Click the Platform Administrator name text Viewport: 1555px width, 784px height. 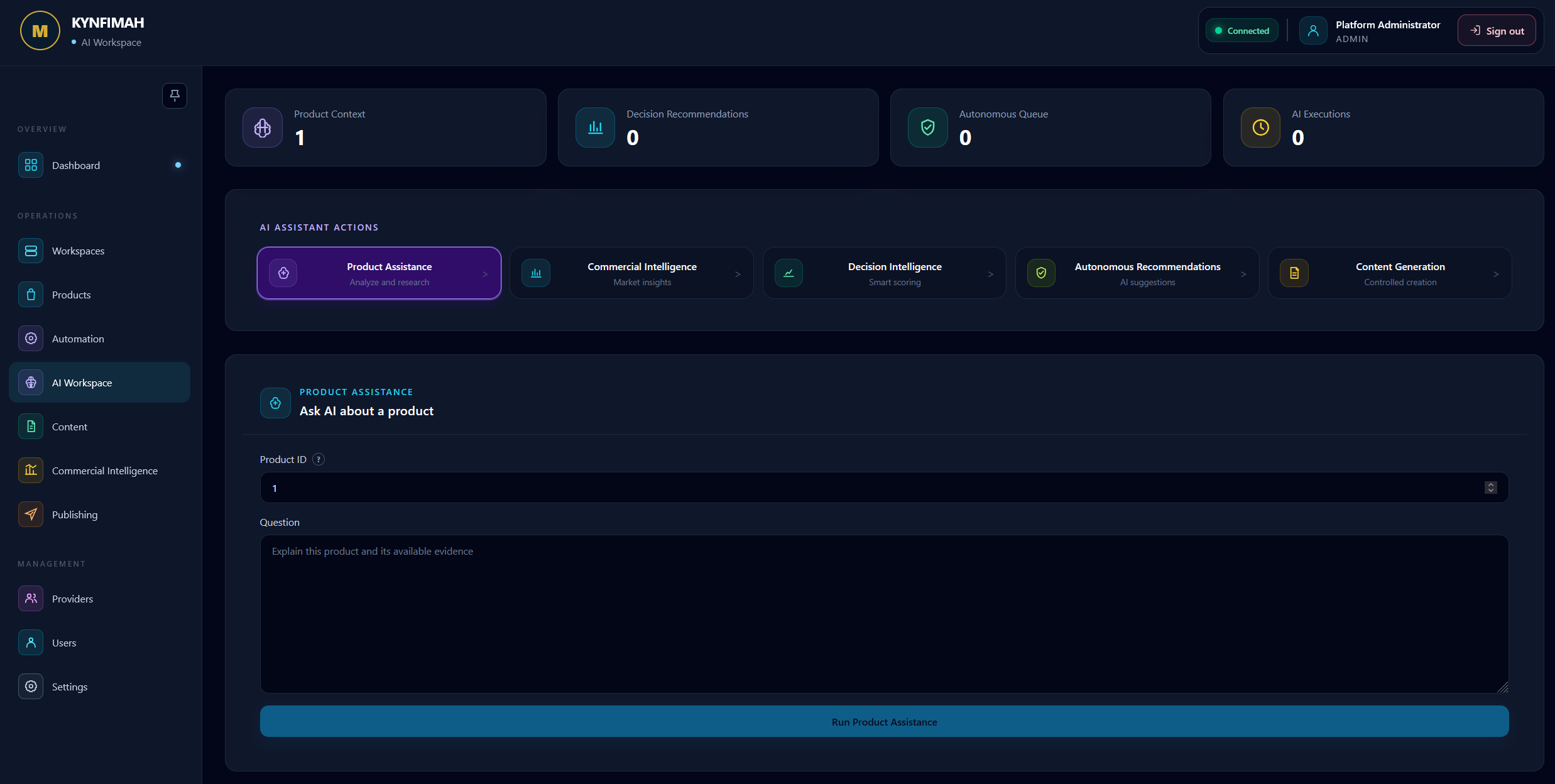(1388, 24)
